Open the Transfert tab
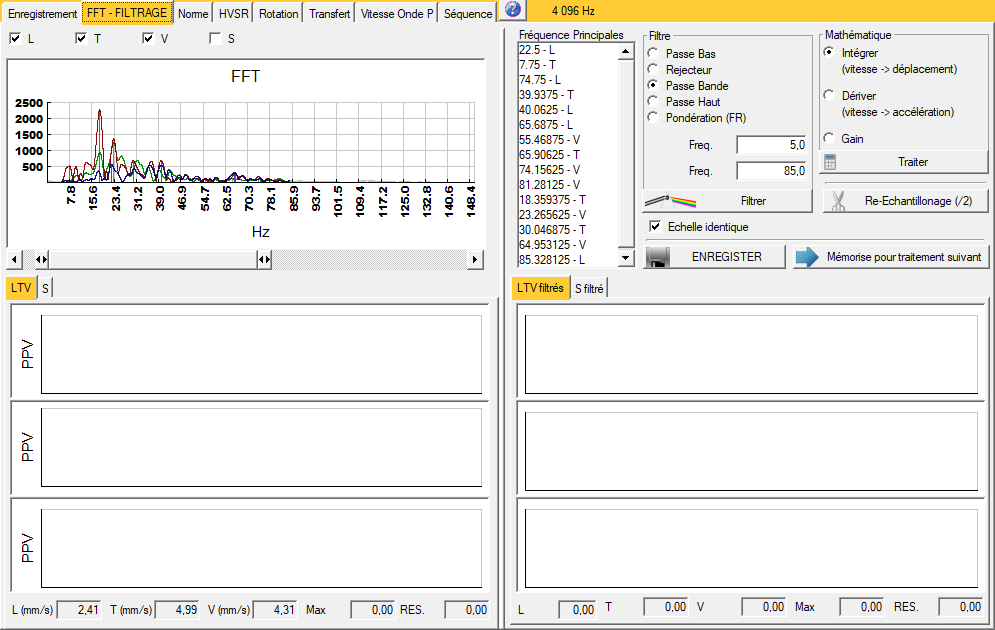The width and height of the screenshot is (995, 630). [329, 13]
